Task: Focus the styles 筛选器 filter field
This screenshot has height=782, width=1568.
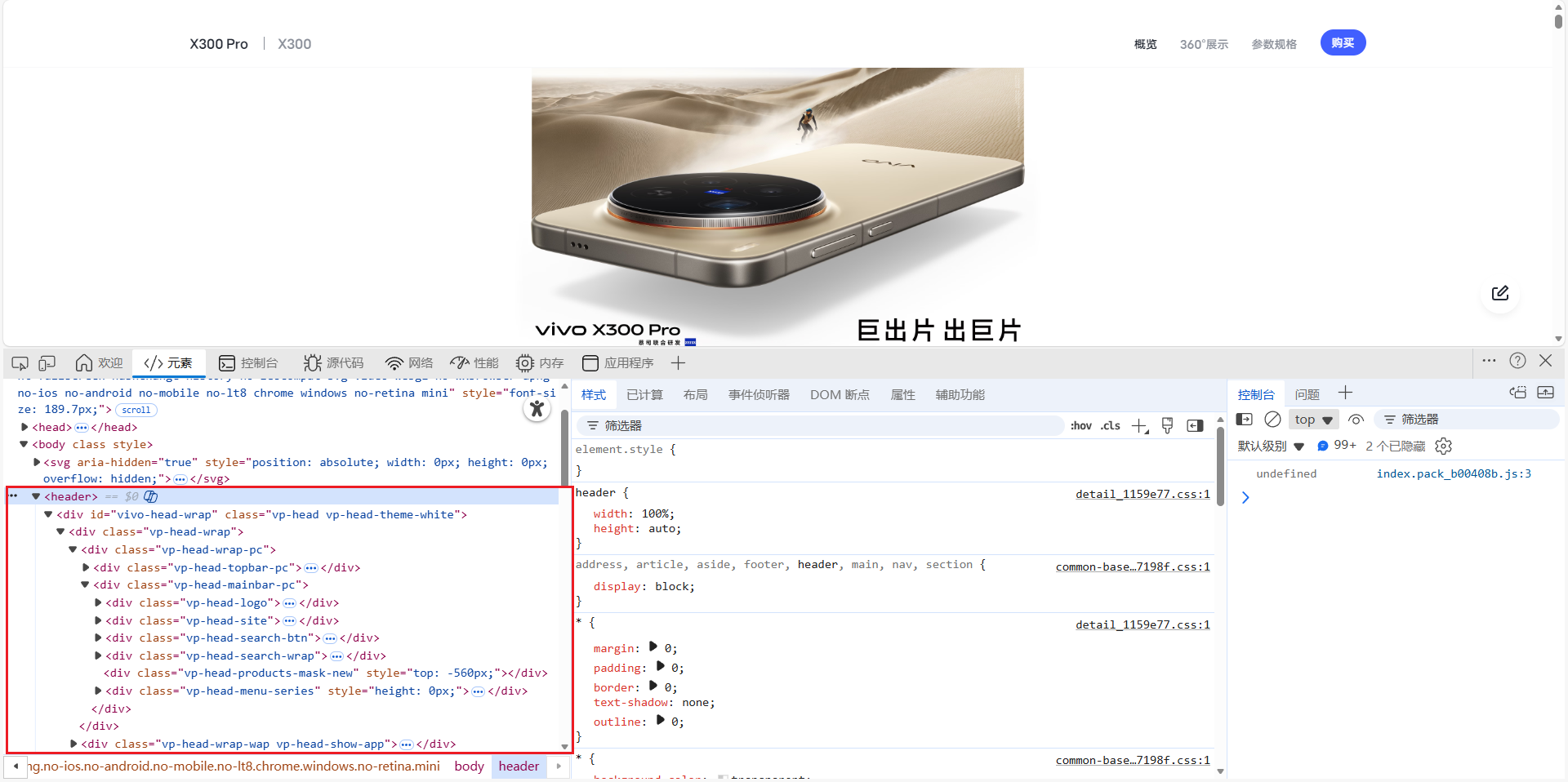Action: point(820,426)
